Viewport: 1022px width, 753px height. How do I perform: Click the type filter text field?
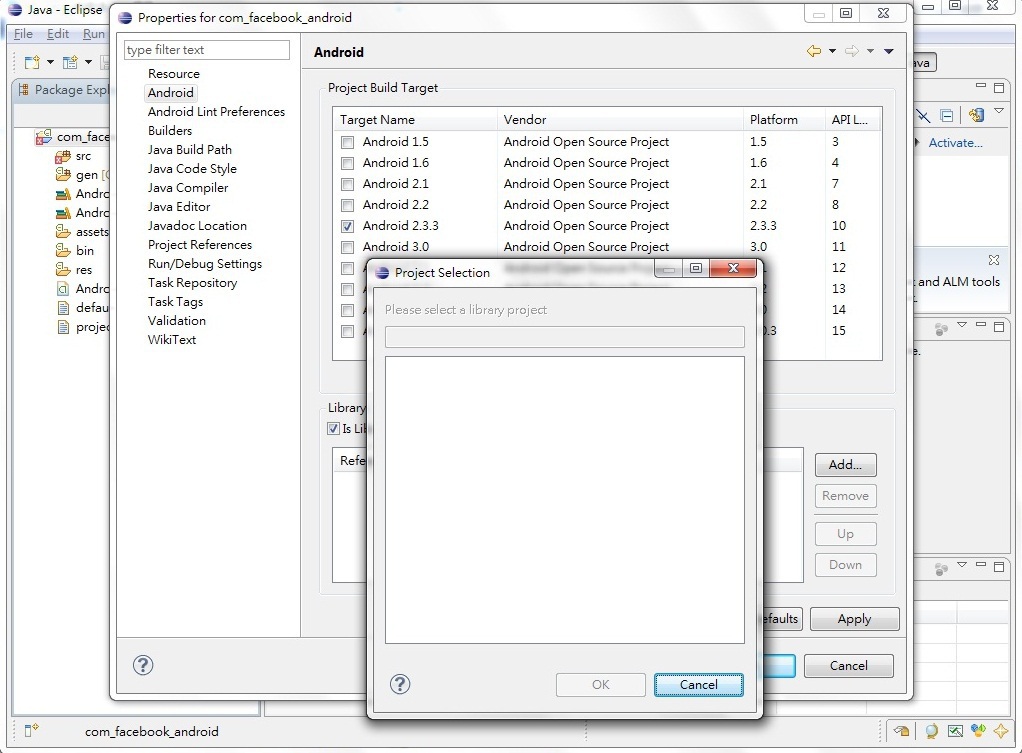click(x=207, y=50)
